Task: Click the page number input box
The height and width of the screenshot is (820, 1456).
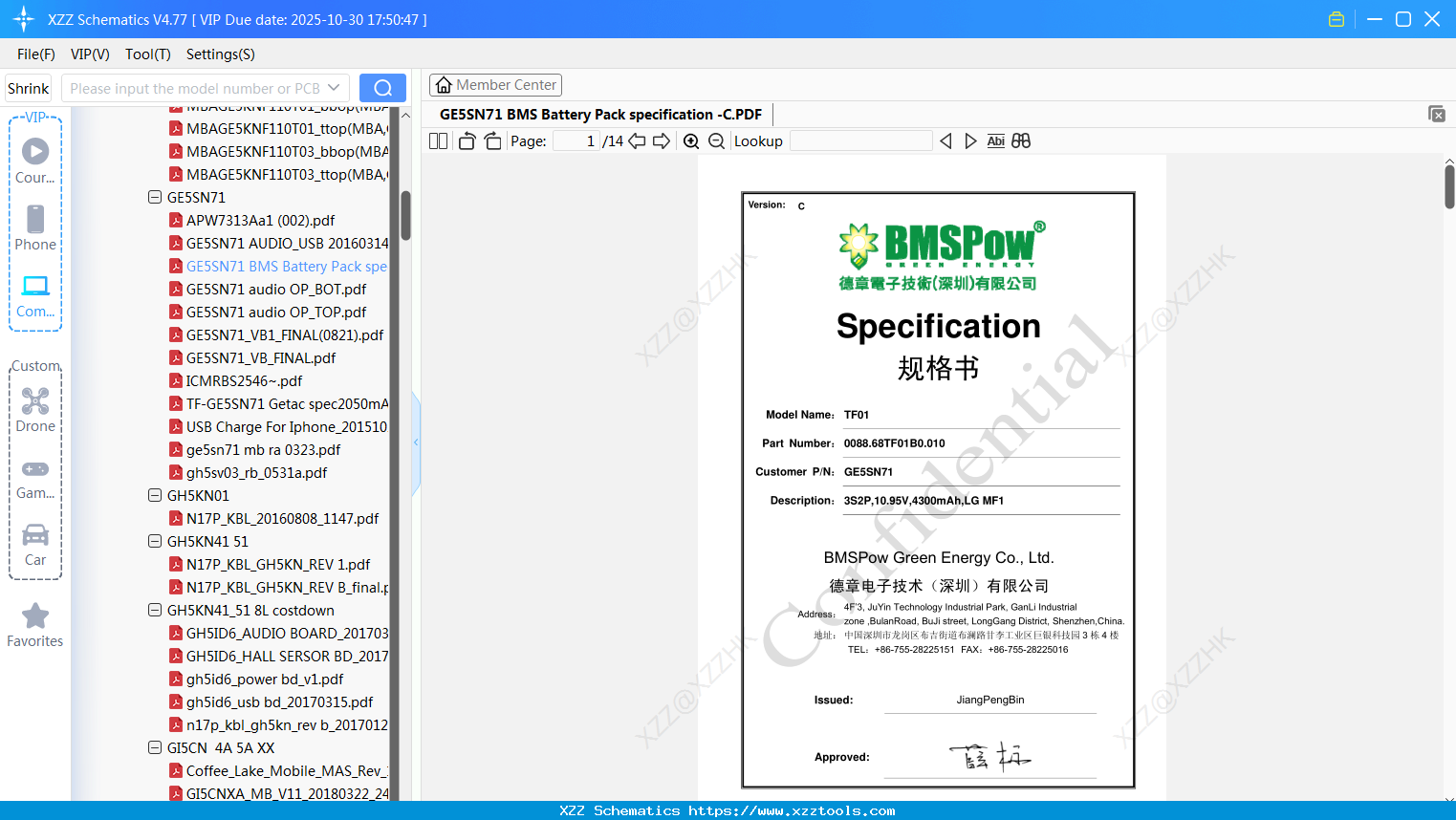Action: 576,141
